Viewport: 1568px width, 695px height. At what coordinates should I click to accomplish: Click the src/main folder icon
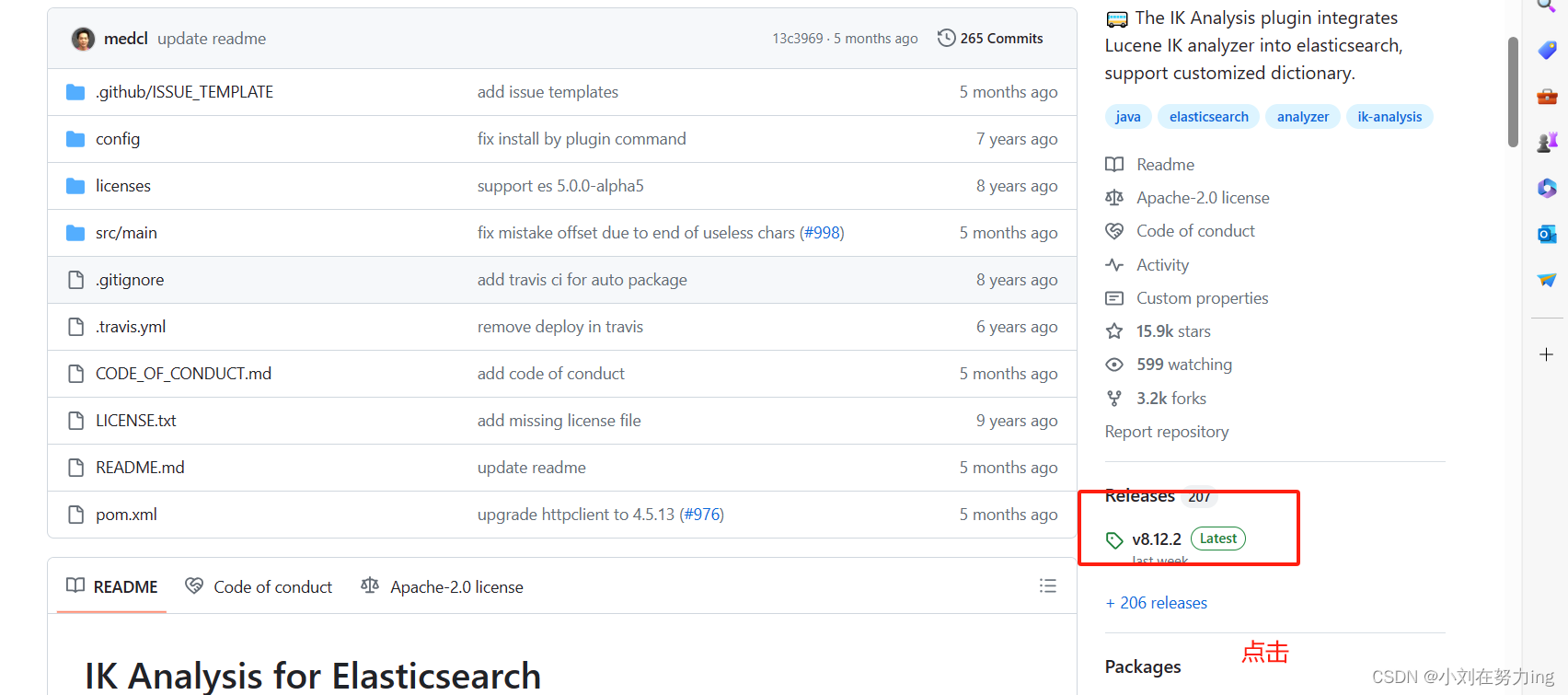pos(75,233)
